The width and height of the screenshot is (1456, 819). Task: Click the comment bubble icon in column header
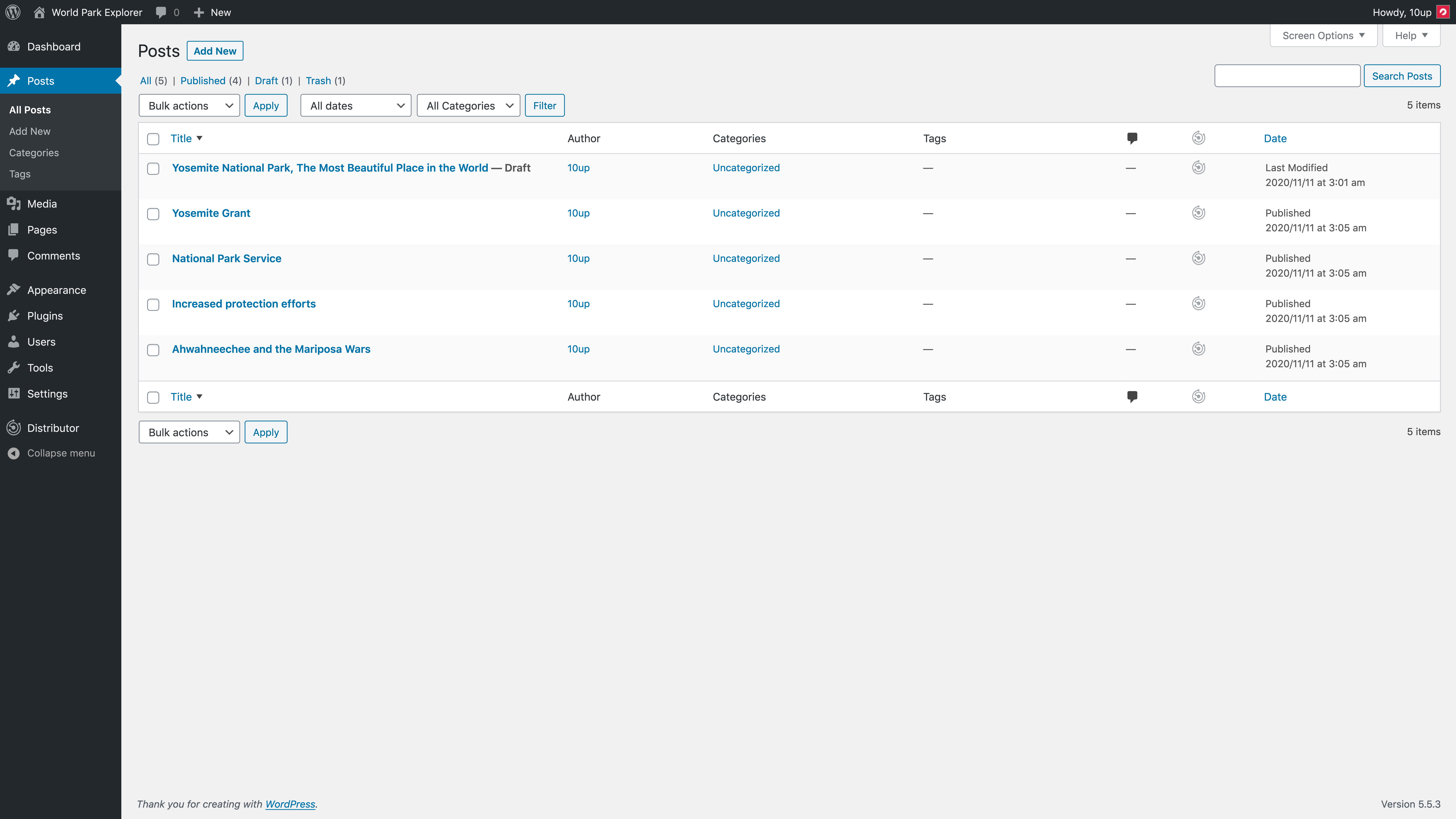[1133, 138]
